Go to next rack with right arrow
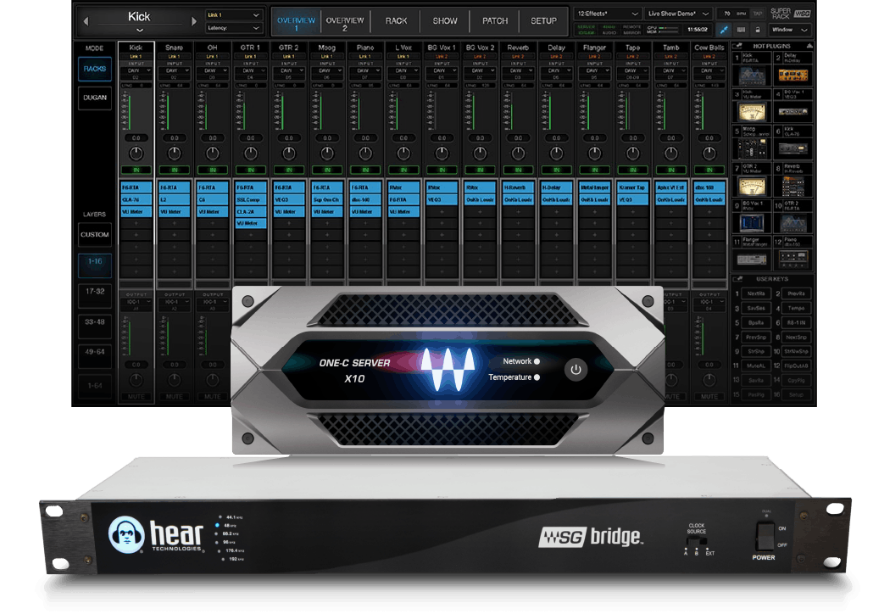The width and height of the screenshot is (894, 614). point(194,21)
